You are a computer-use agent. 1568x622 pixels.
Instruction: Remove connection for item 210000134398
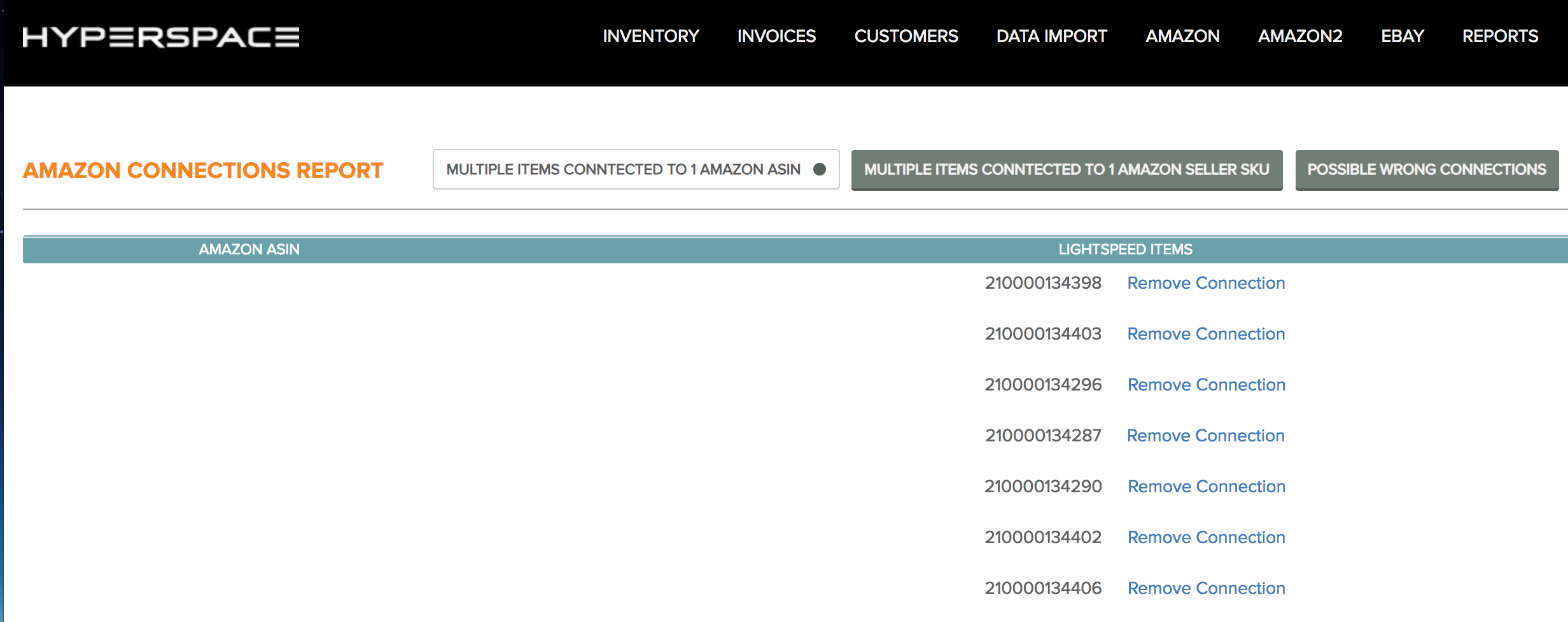pyautogui.click(x=1205, y=283)
